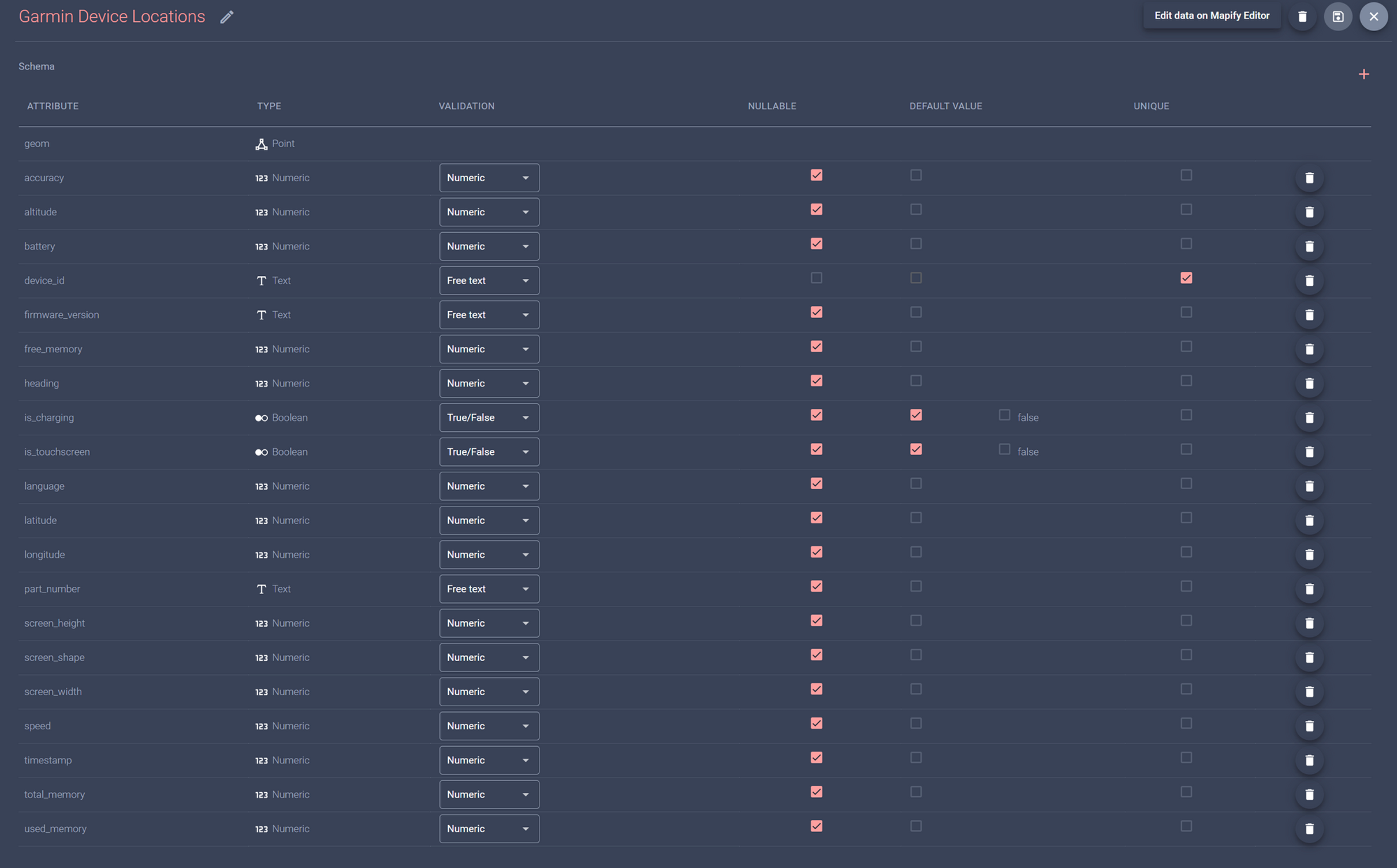Image resolution: width=1397 pixels, height=868 pixels.
Task: Delete the screen_height attribute row
Action: pos(1309,623)
